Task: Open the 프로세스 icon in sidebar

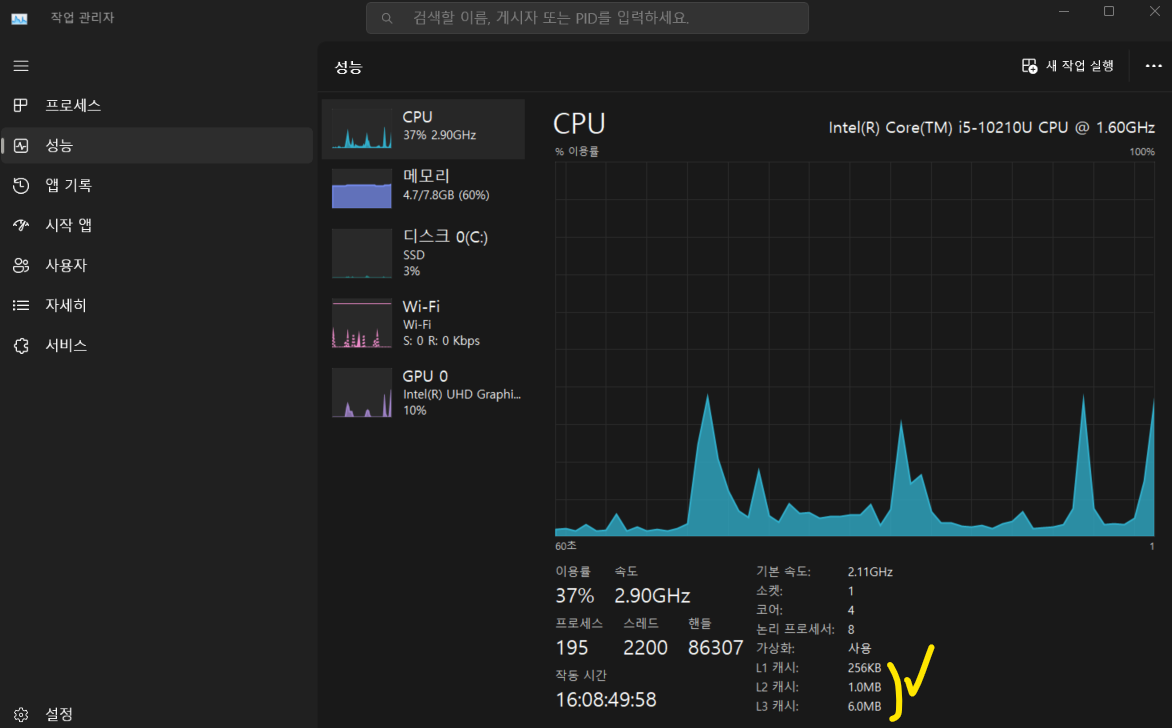Action: pos(21,105)
